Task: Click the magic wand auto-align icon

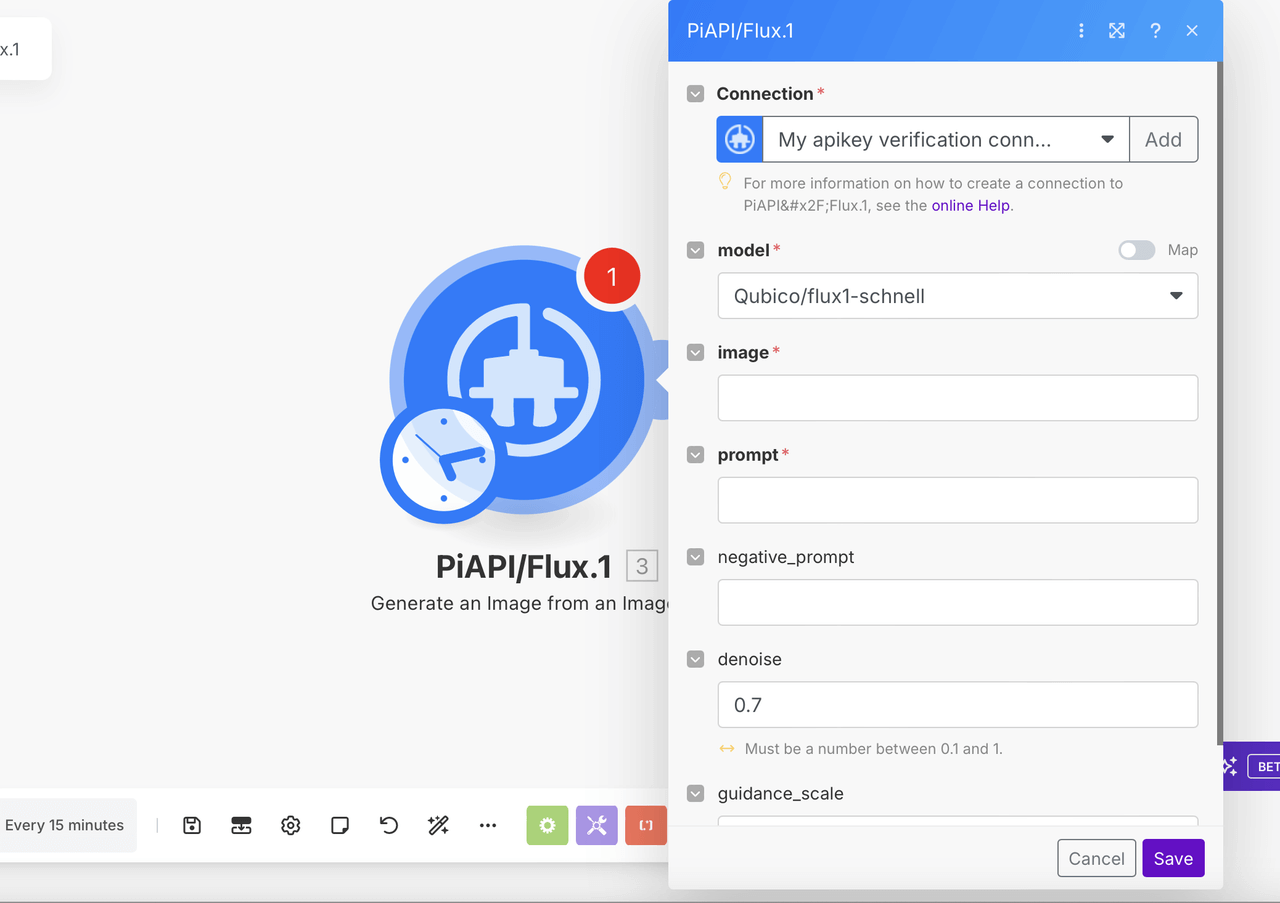Action: [438, 825]
